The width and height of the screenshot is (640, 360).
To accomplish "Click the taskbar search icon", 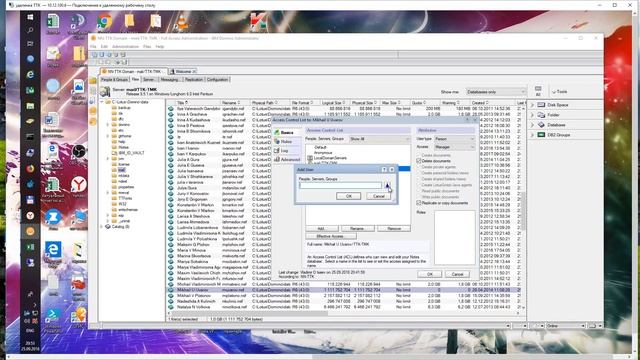I will pyautogui.click(x=30, y=30).
